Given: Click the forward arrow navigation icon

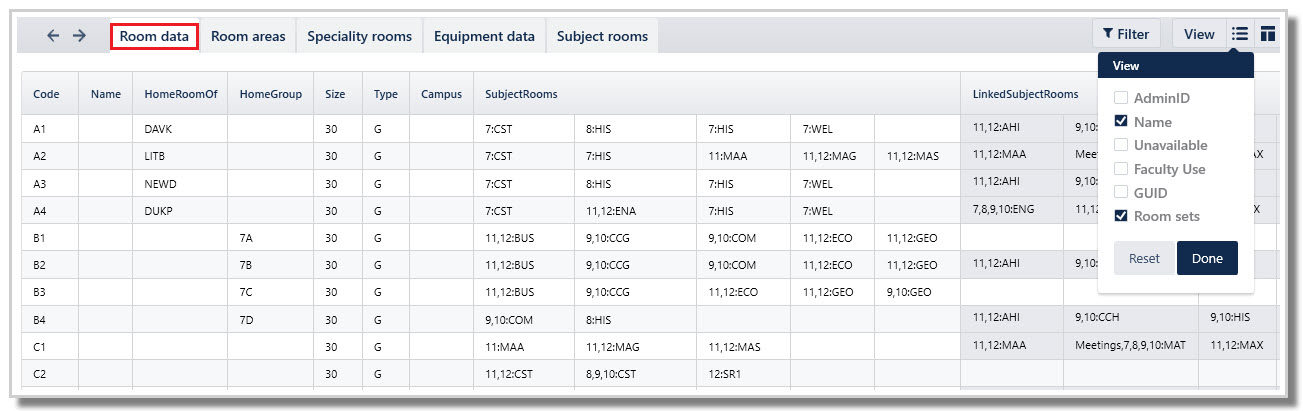Looking at the screenshot, I should click(x=79, y=35).
